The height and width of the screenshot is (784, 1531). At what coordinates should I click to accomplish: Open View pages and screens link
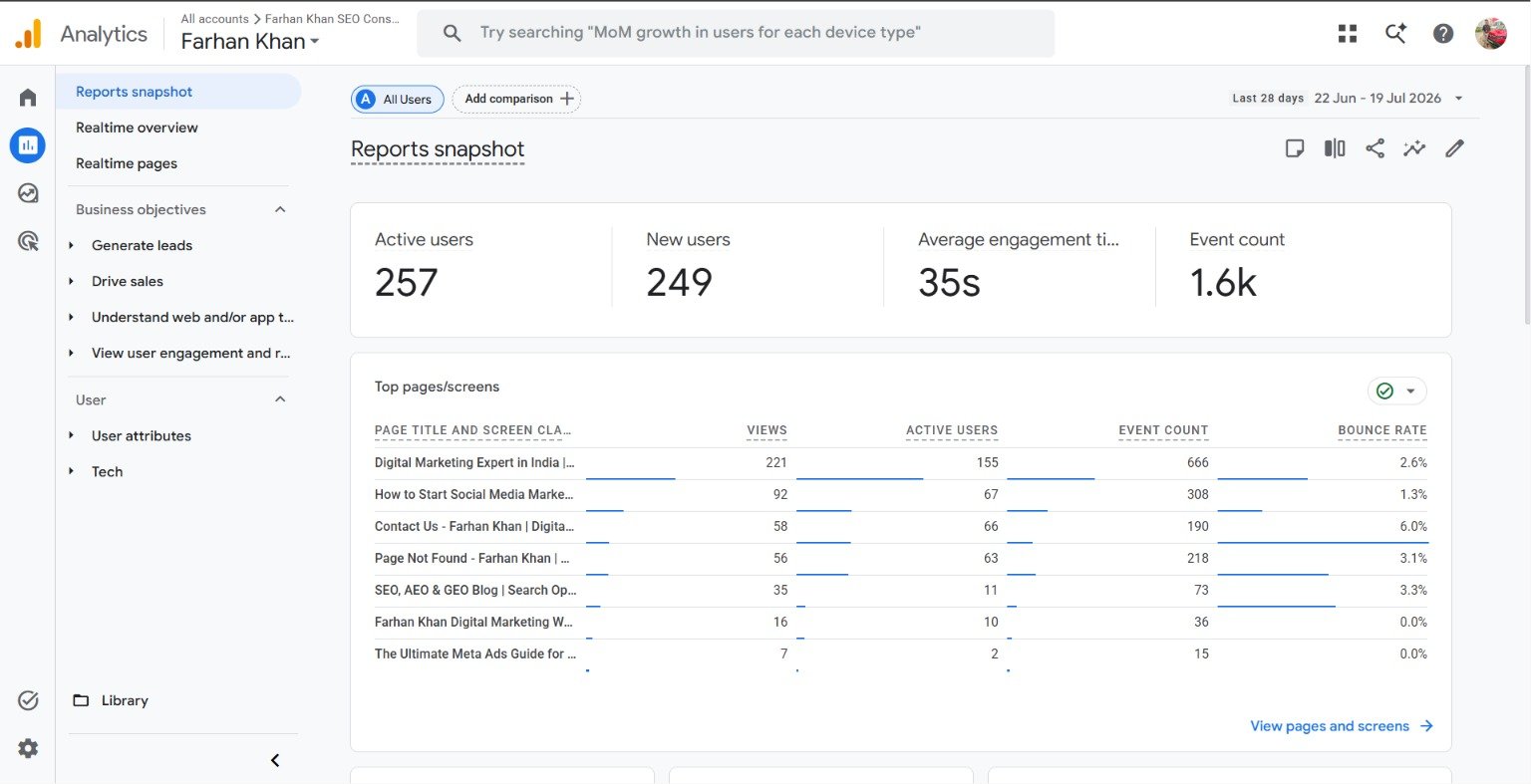1342,726
